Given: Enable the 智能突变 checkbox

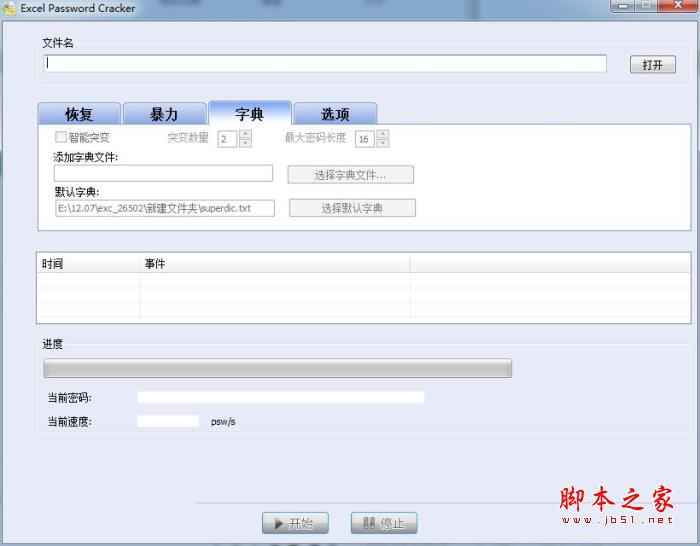Looking at the screenshot, I should point(61,137).
